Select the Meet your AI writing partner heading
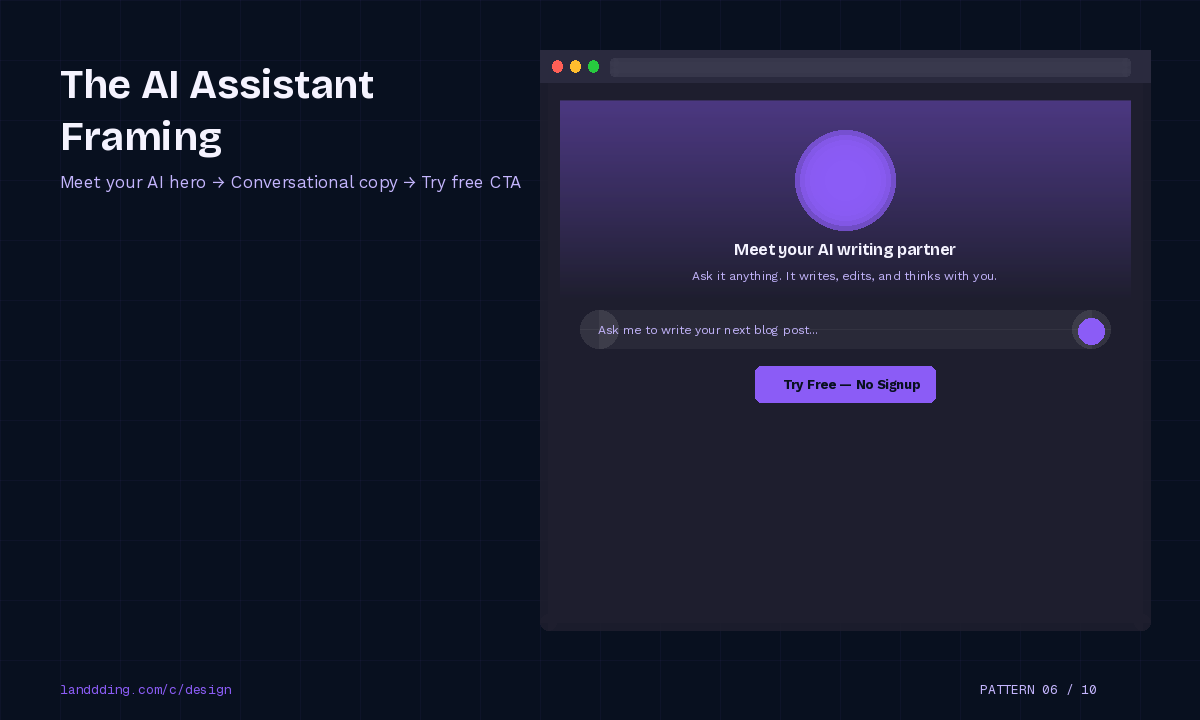1200x720 pixels. pyautogui.click(x=845, y=249)
